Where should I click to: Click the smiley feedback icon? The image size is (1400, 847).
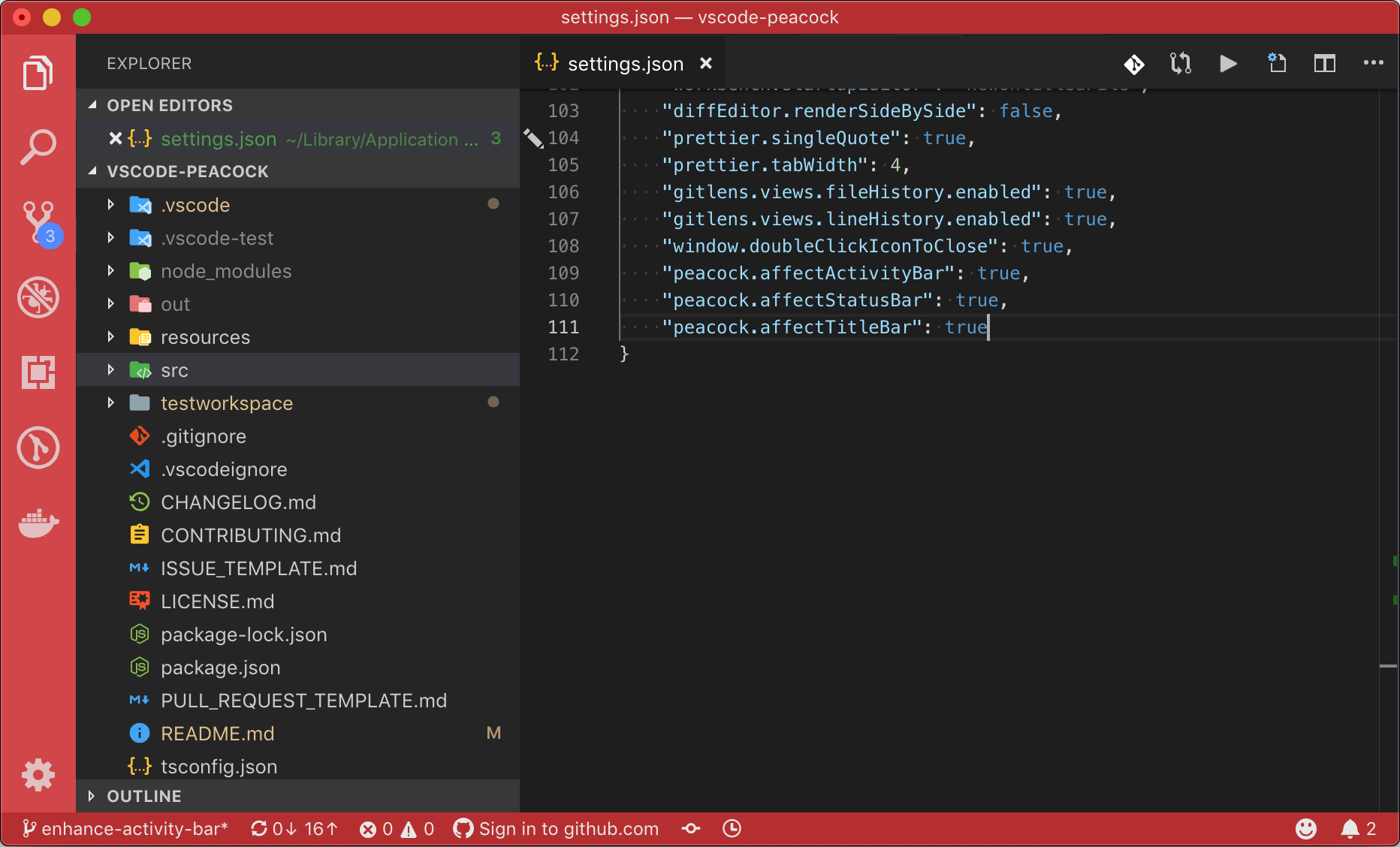(x=1306, y=829)
